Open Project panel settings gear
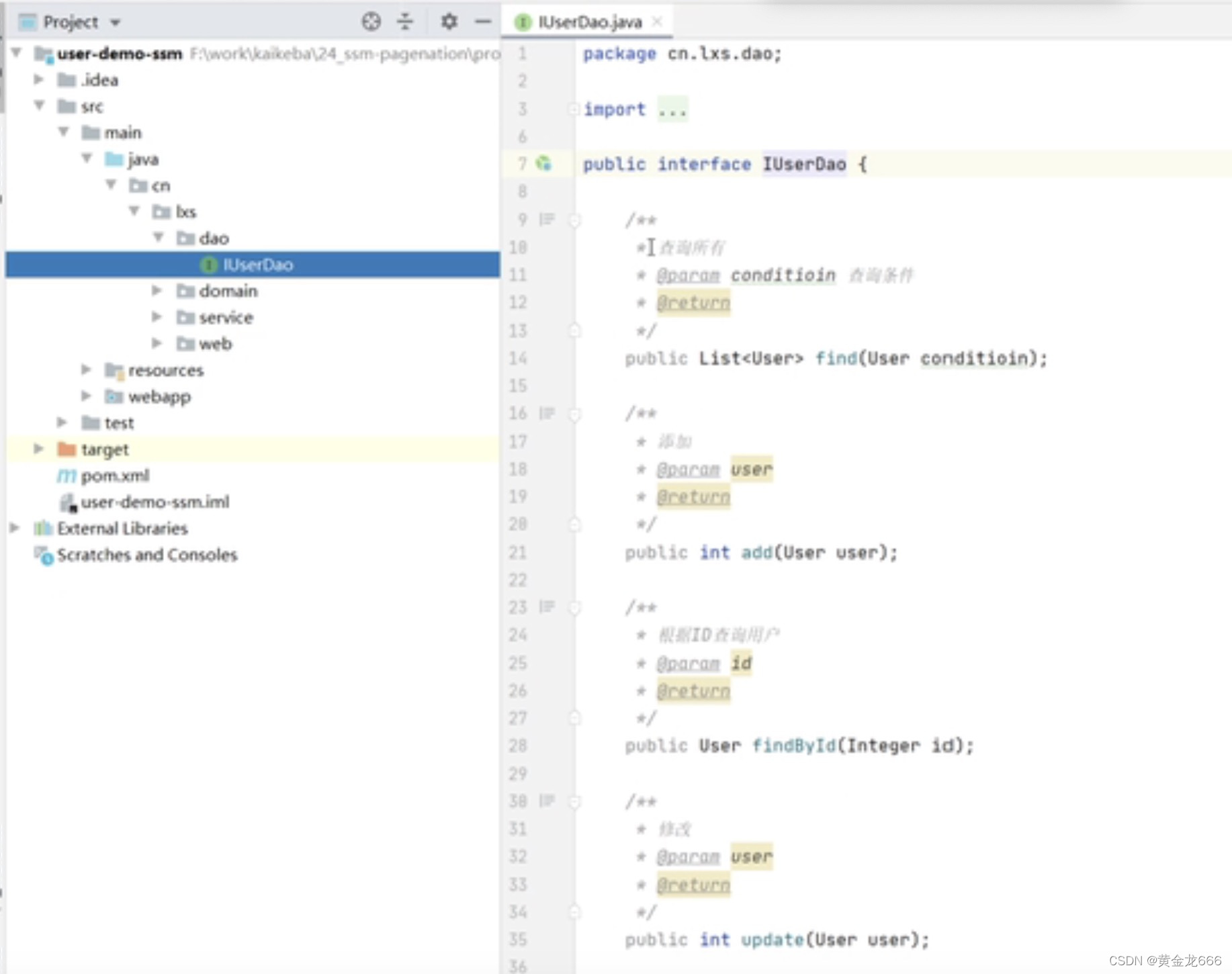 pos(449,21)
